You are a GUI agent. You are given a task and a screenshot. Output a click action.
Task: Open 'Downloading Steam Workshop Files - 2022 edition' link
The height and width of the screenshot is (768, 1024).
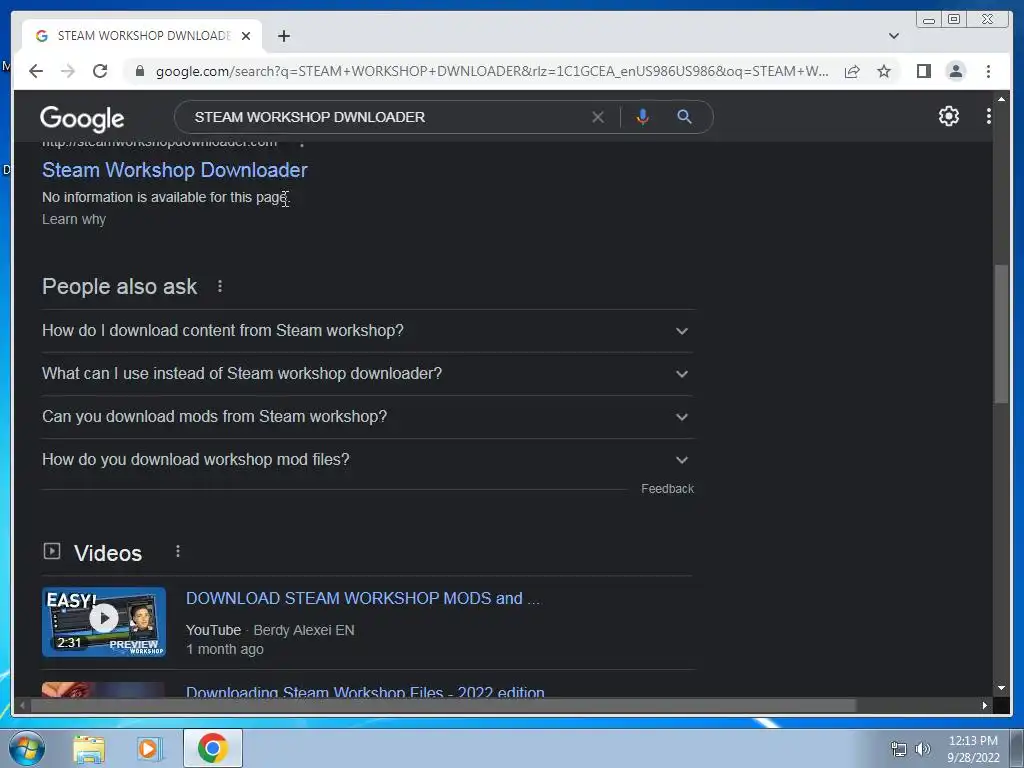(x=365, y=692)
